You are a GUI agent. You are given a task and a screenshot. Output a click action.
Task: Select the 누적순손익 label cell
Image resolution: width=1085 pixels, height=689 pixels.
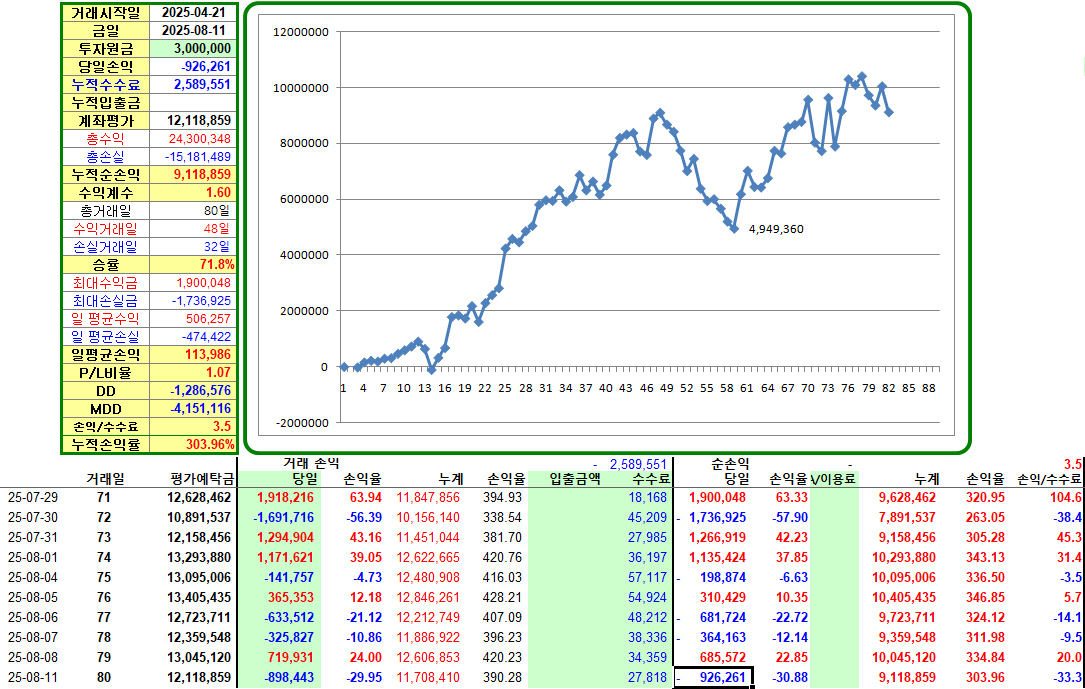[x=106, y=174]
